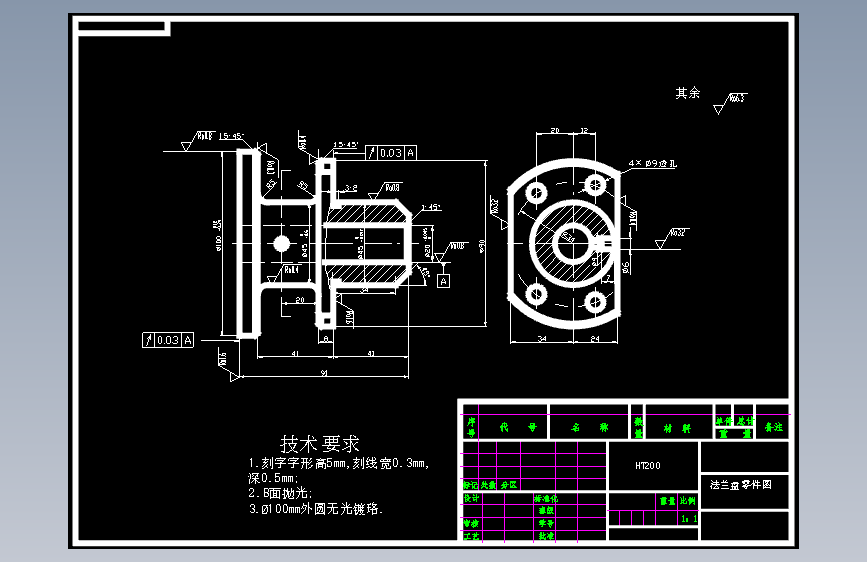Select the "4× φ9" hole callout
867x562 pixels.
click(652, 163)
